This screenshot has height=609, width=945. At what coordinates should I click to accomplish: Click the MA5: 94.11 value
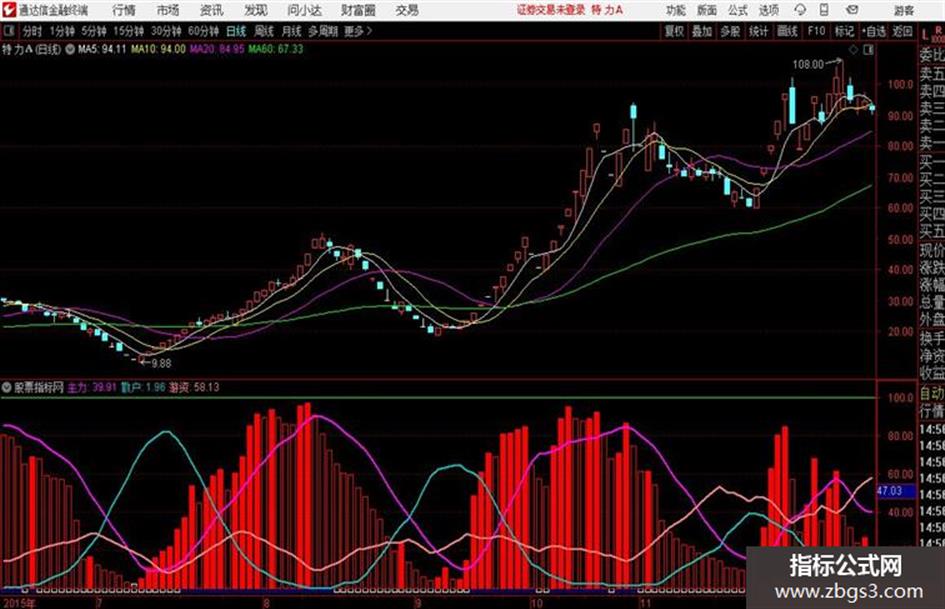(x=102, y=49)
